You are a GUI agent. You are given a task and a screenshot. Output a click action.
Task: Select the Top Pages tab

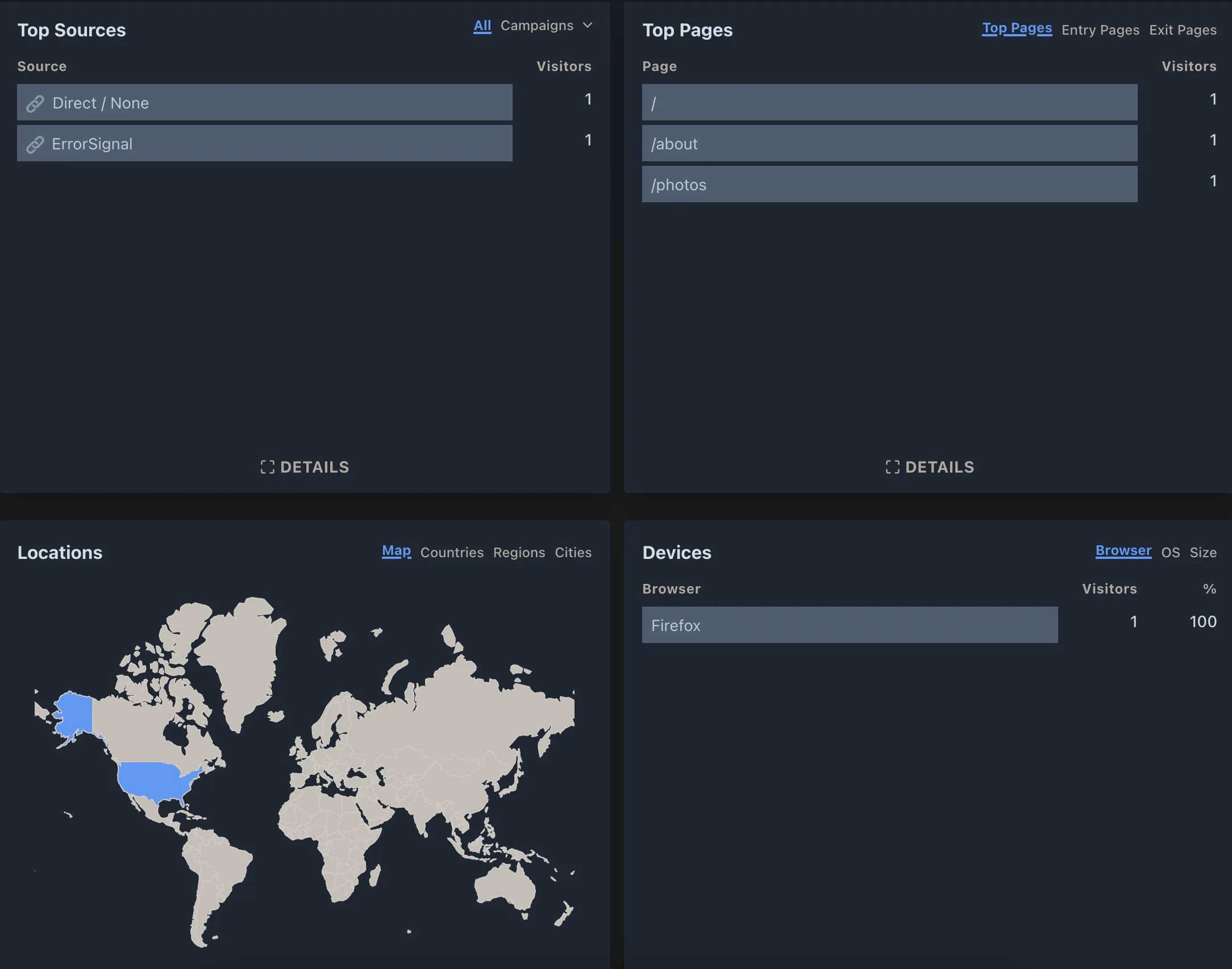click(x=1017, y=28)
